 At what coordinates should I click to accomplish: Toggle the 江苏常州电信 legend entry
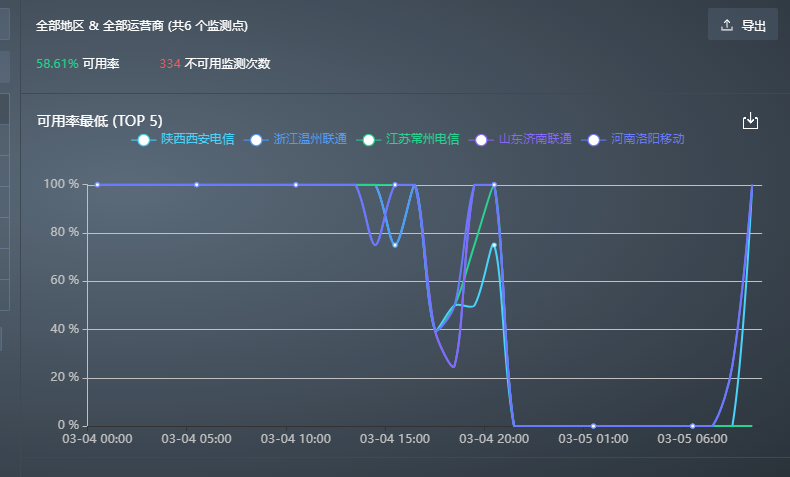411,139
